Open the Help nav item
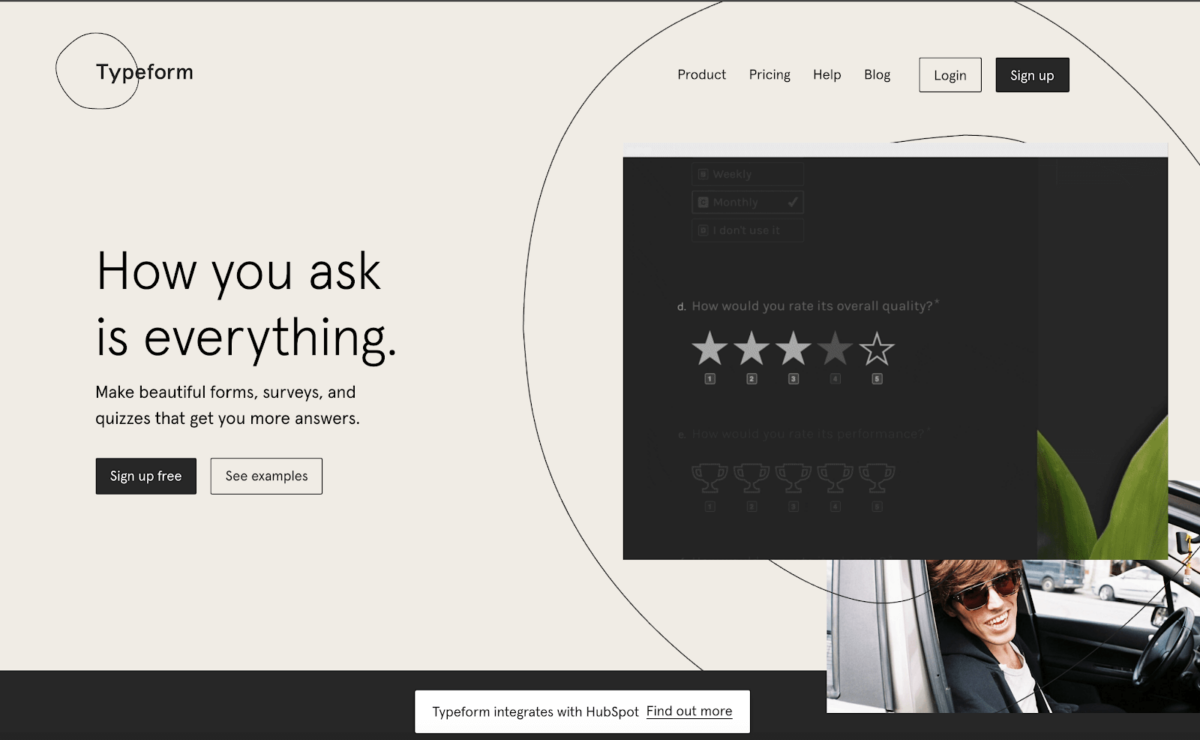 (826, 75)
